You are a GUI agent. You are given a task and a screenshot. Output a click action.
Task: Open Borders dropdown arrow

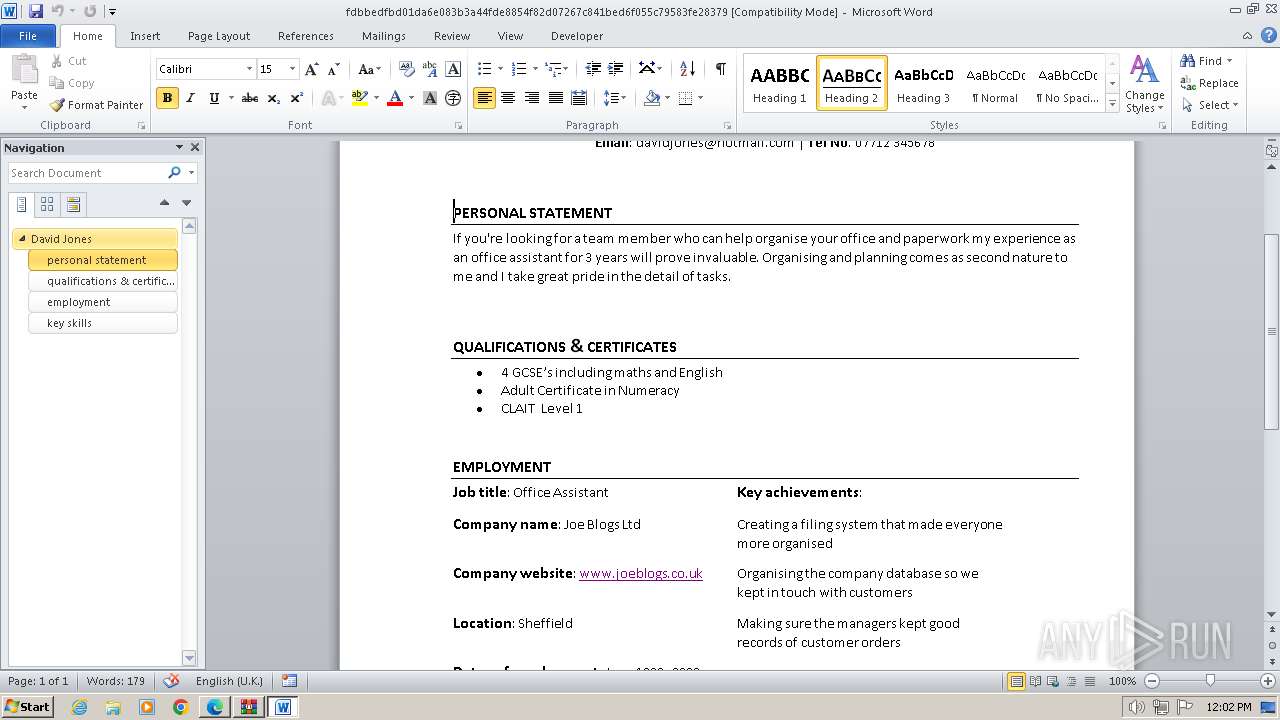[x=700, y=98]
